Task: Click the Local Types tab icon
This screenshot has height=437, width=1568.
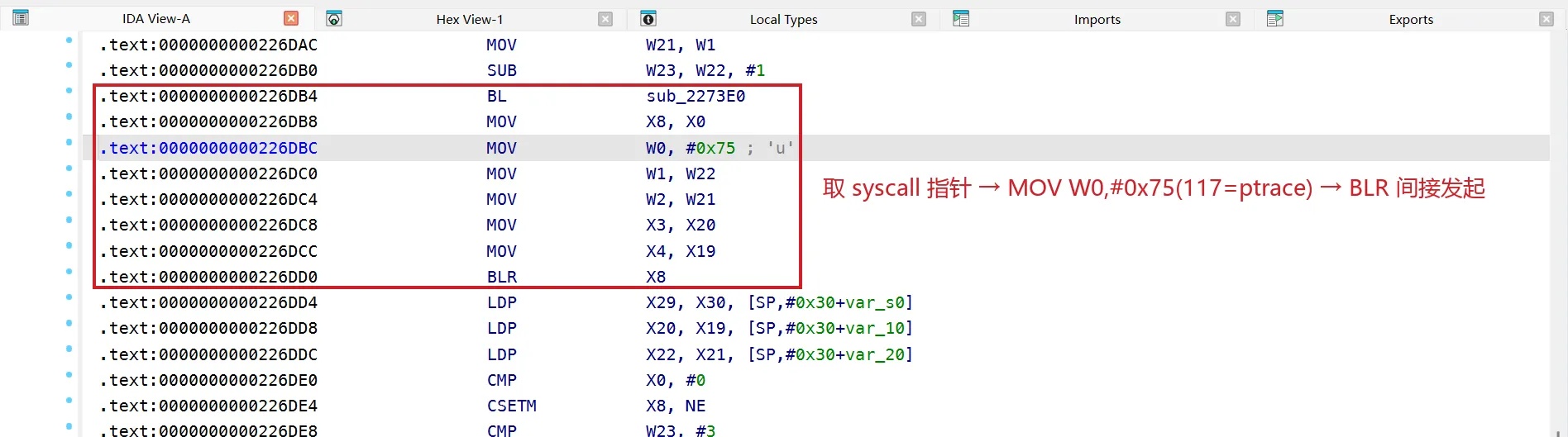Action: 648,19
